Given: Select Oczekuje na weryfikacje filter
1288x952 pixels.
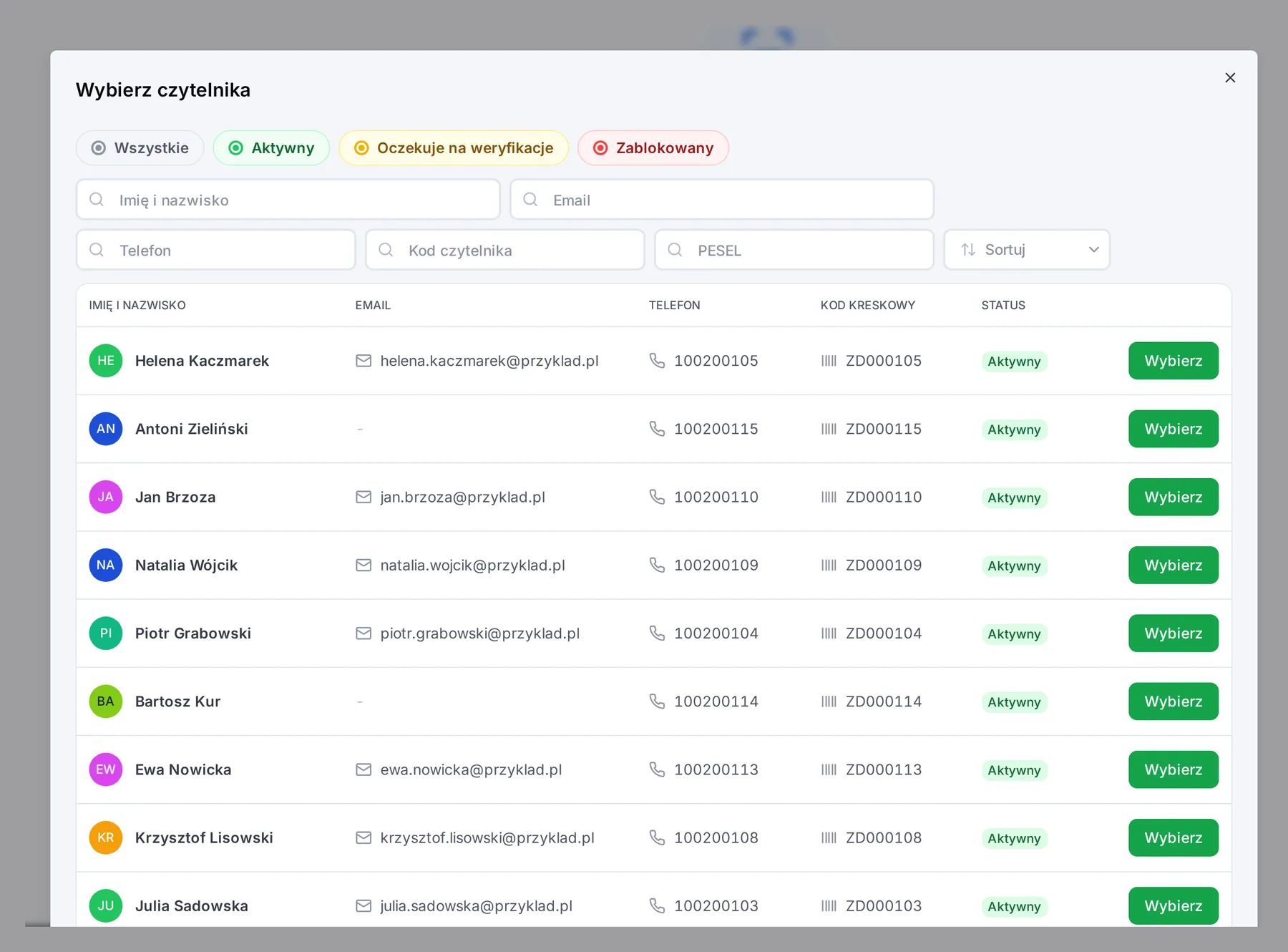Looking at the screenshot, I should click(454, 148).
